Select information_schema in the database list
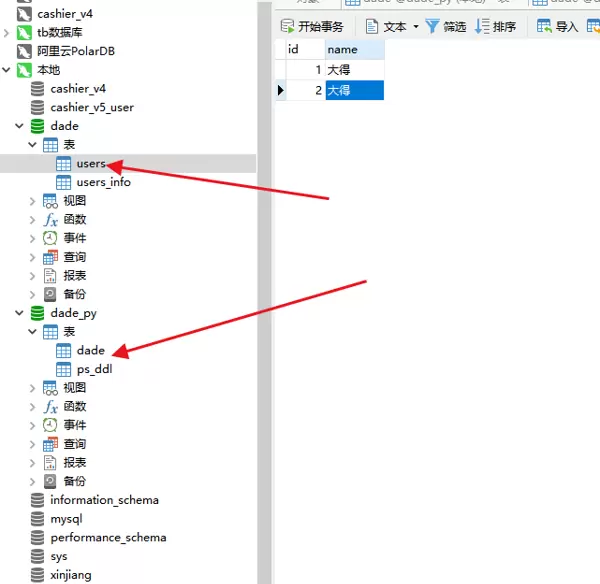600x584 pixels. 104,500
